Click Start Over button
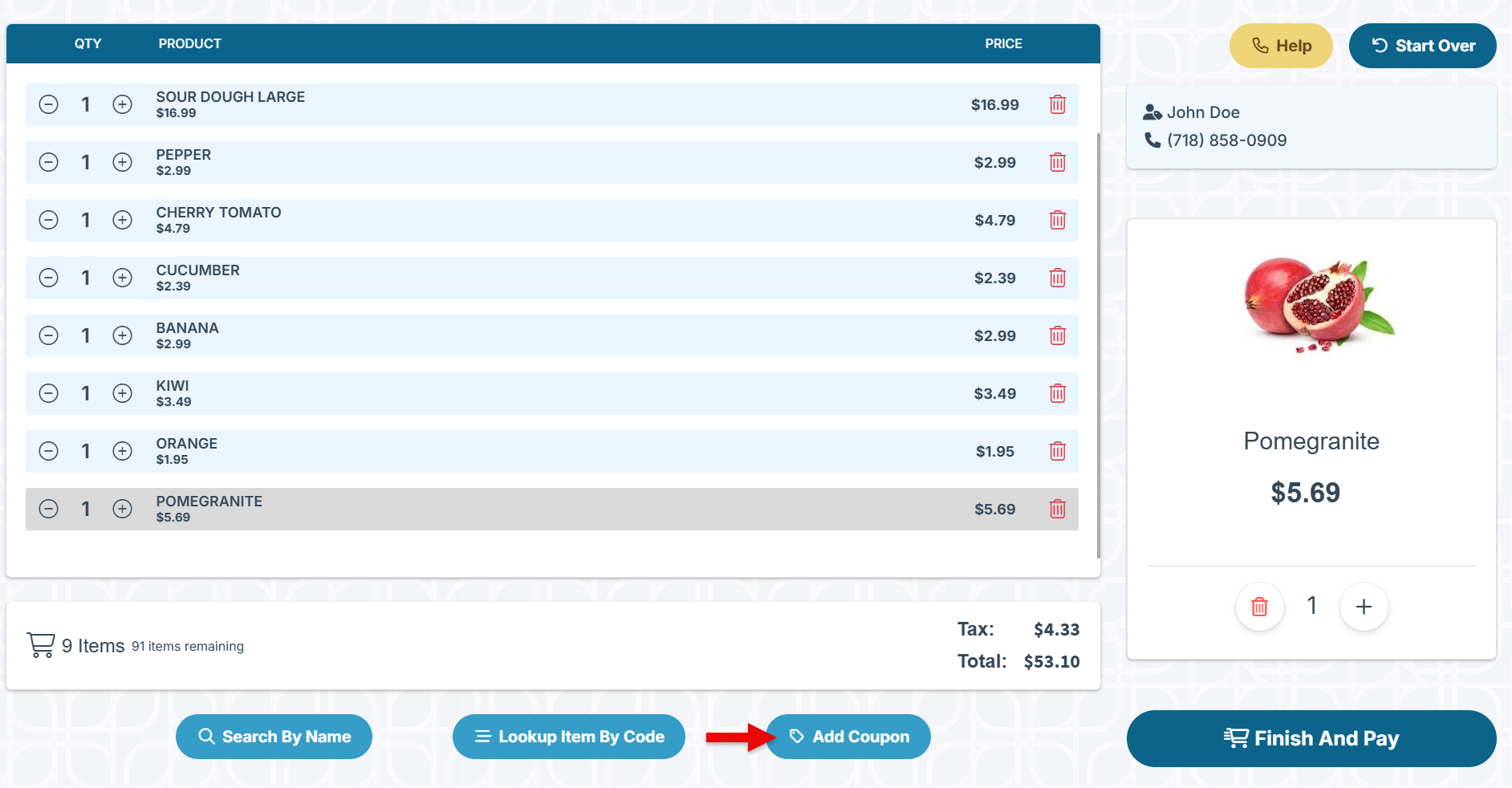Image resolution: width=1512 pixels, height=788 pixels. coord(1422,46)
